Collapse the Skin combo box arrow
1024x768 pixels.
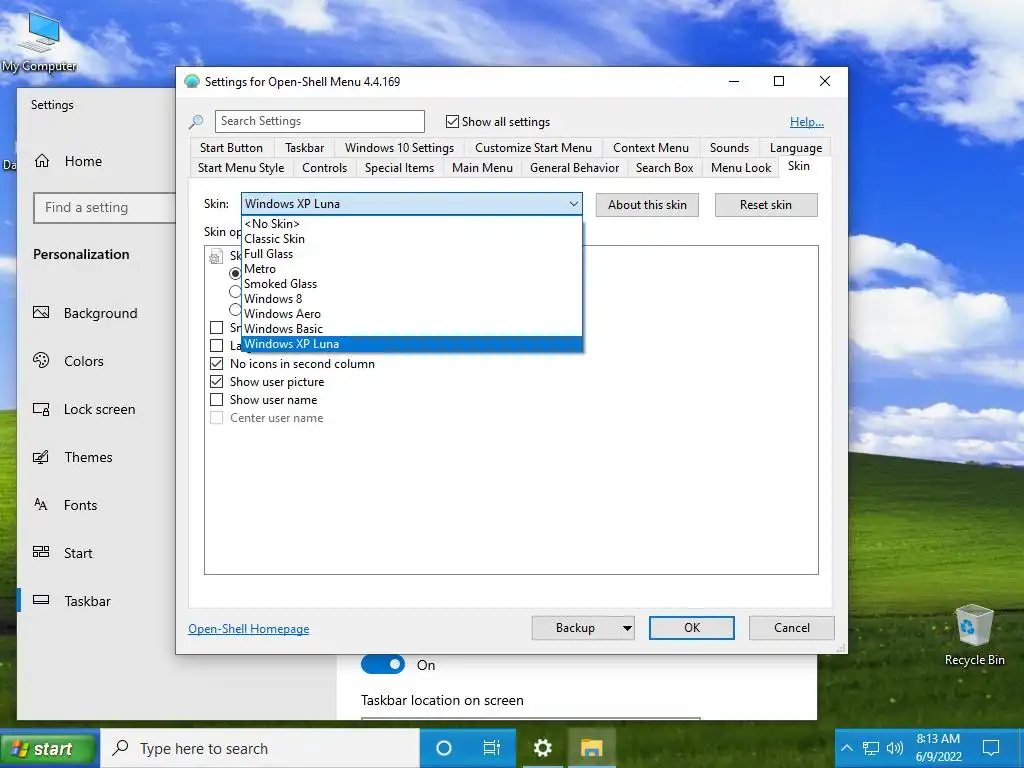tap(573, 204)
